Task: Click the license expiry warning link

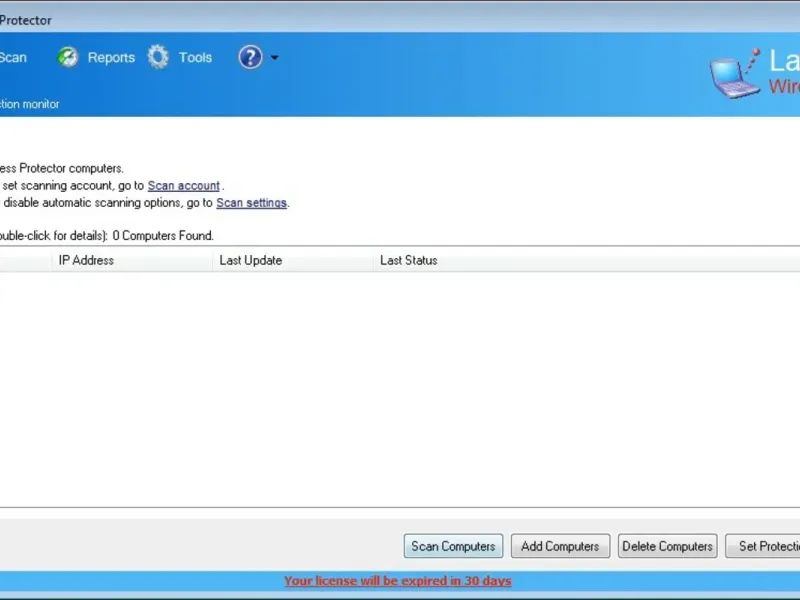Action: 398,581
